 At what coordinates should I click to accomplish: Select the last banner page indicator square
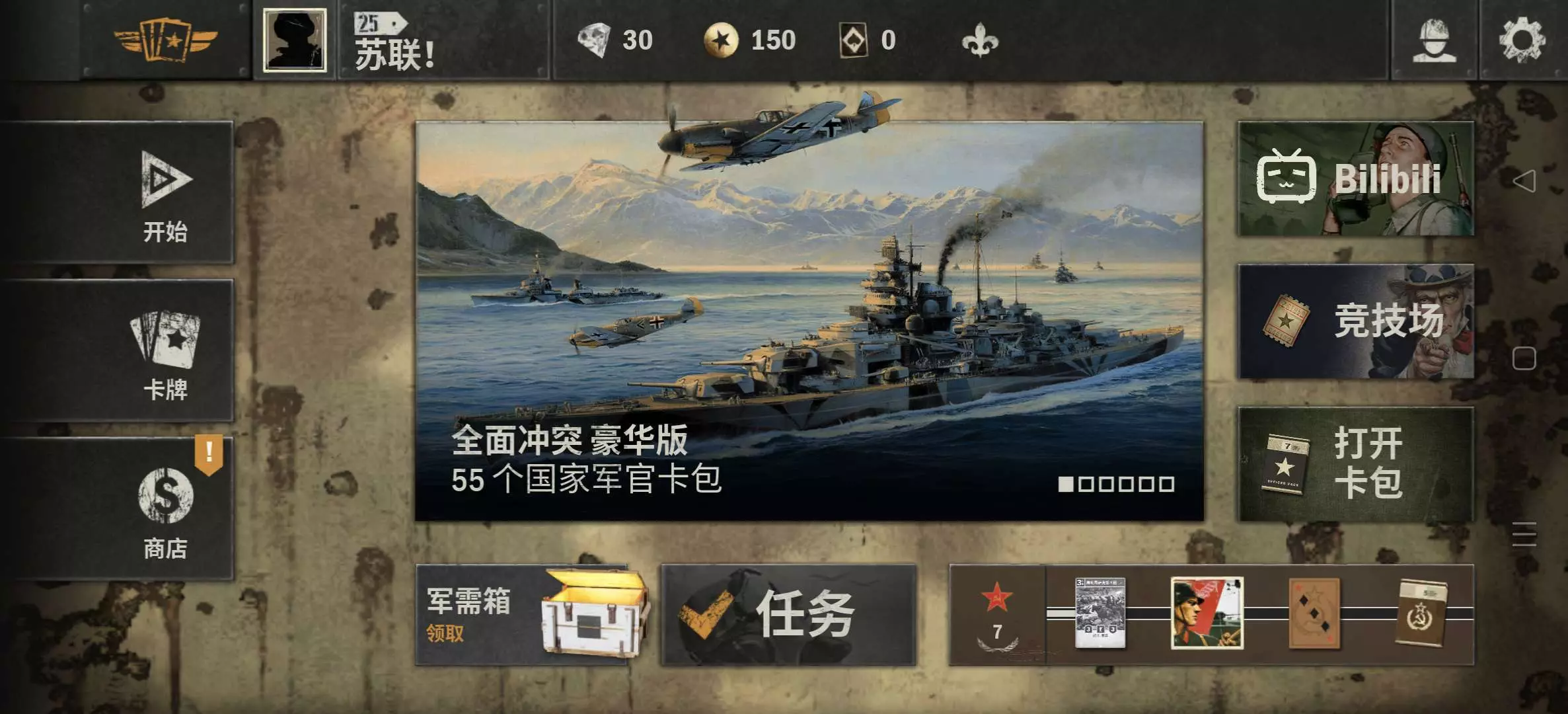pos(1167,484)
